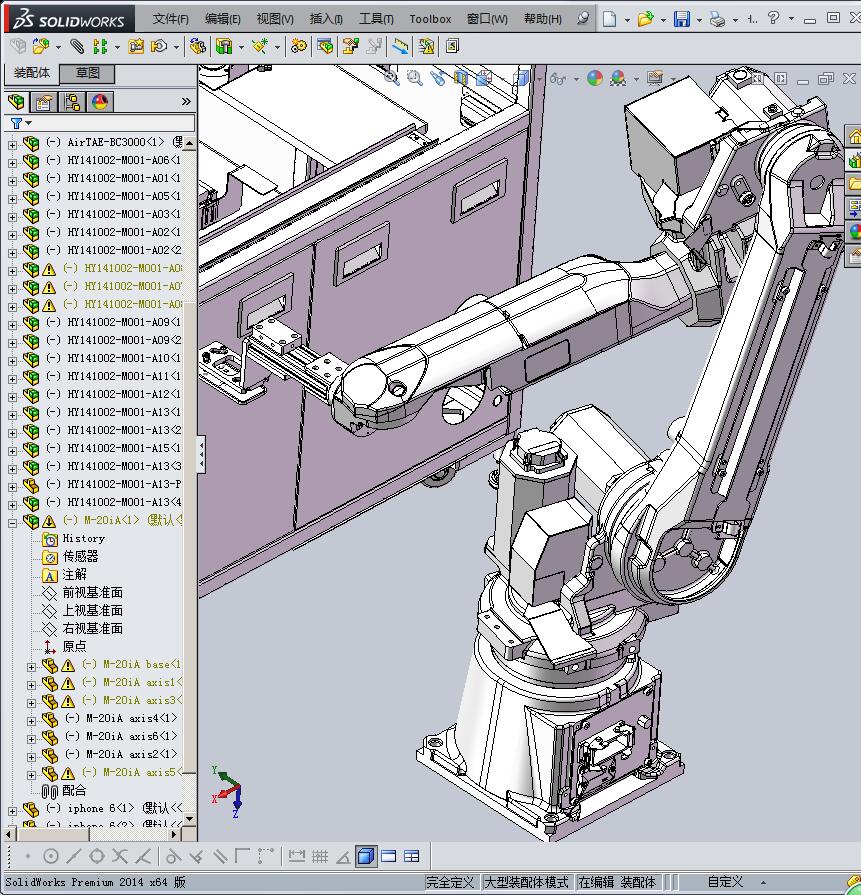This screenshot has height=895, width=861.
Task: Open the DisplayManager color wheel tab
Action: [x=100, y=102]
